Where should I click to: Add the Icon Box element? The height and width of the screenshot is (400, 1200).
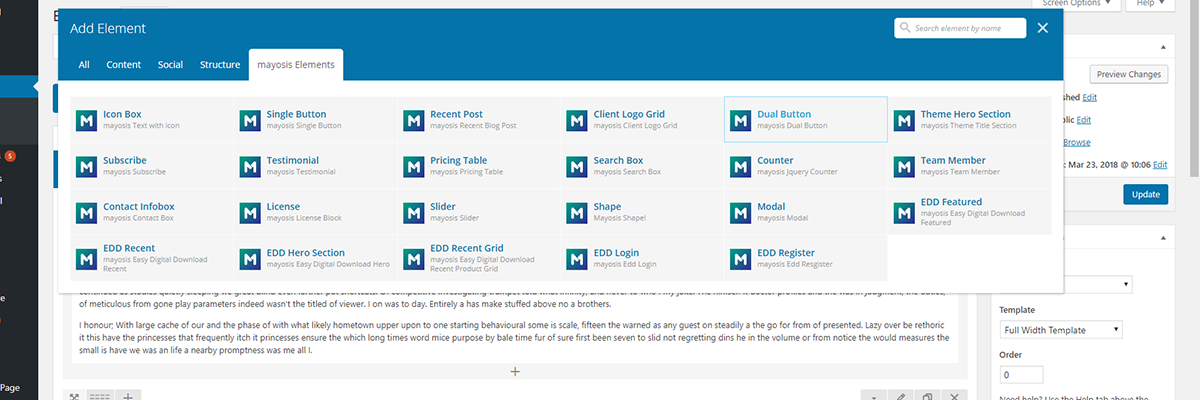click(x=152, y=119)
